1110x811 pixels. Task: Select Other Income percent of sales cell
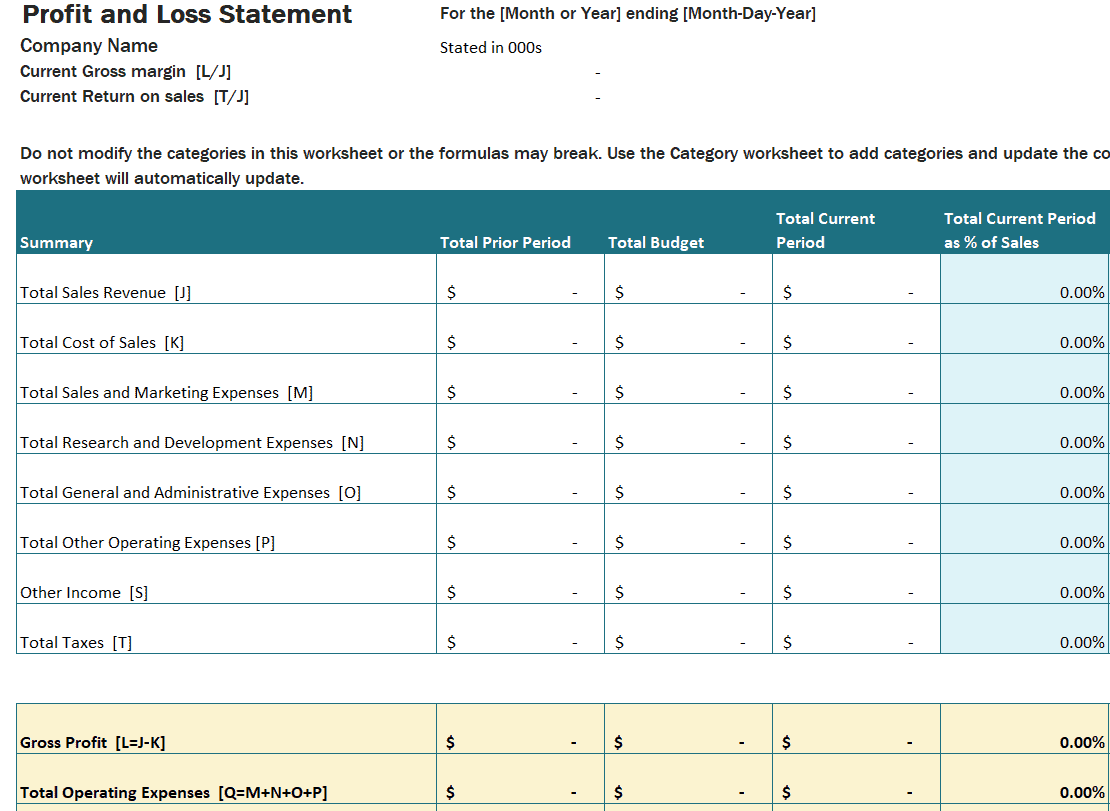[1025, 579]
